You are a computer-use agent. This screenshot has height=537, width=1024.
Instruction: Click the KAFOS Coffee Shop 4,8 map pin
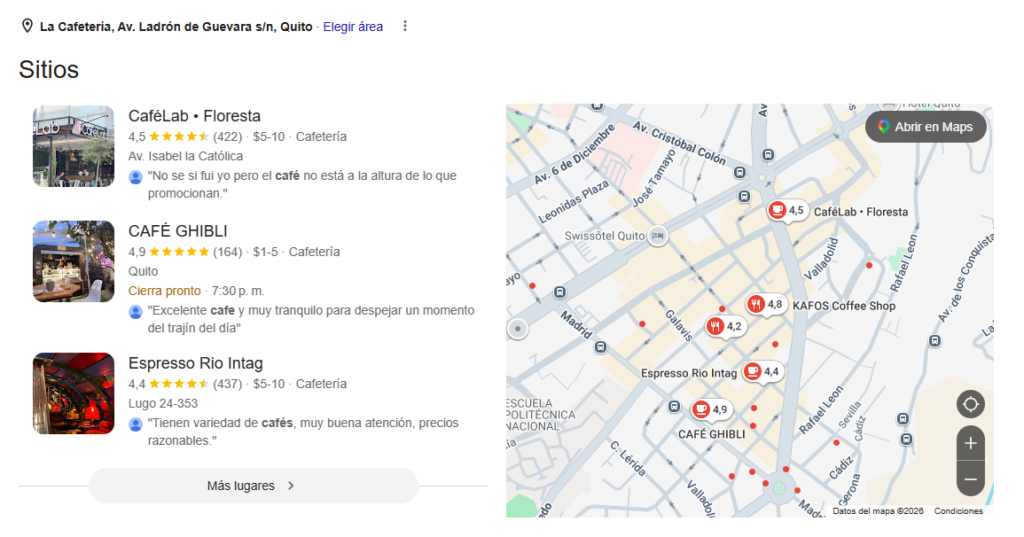coord(766,304)
